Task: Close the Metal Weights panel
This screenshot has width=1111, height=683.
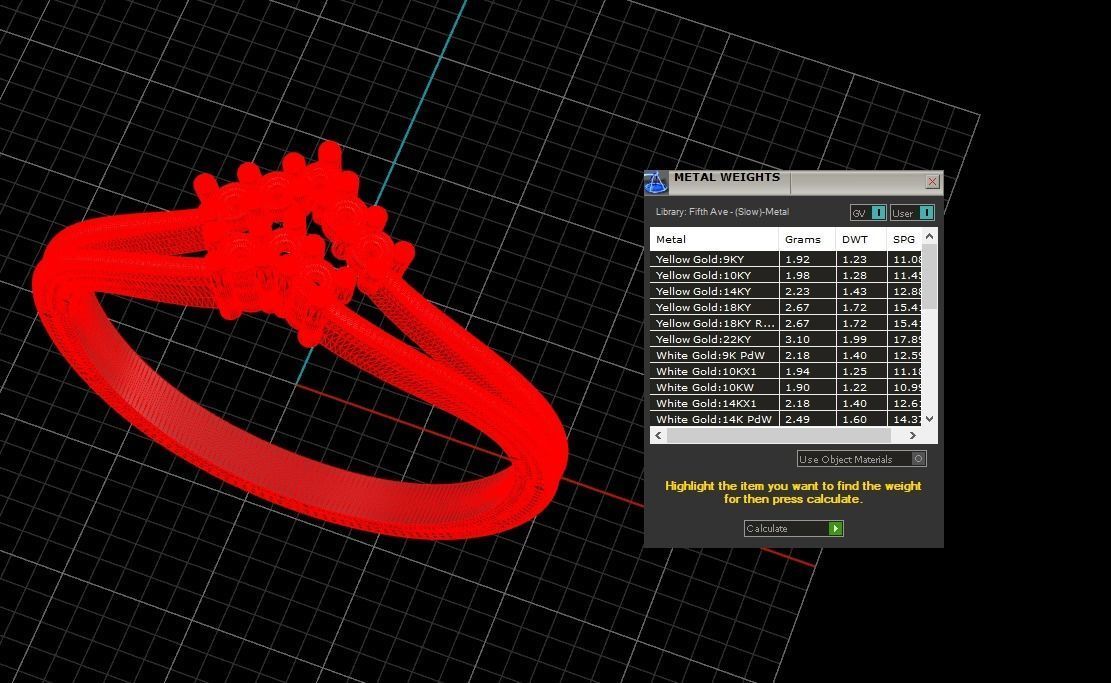Action: [x=932, y=182]
